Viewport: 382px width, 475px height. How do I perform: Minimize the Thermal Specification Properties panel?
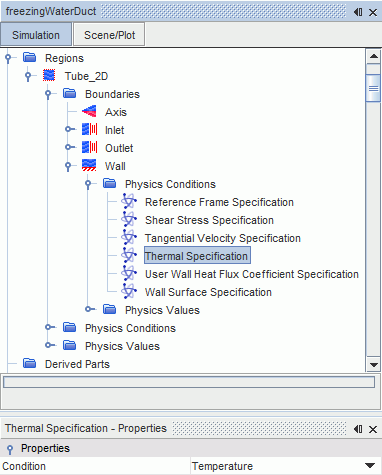358,429
